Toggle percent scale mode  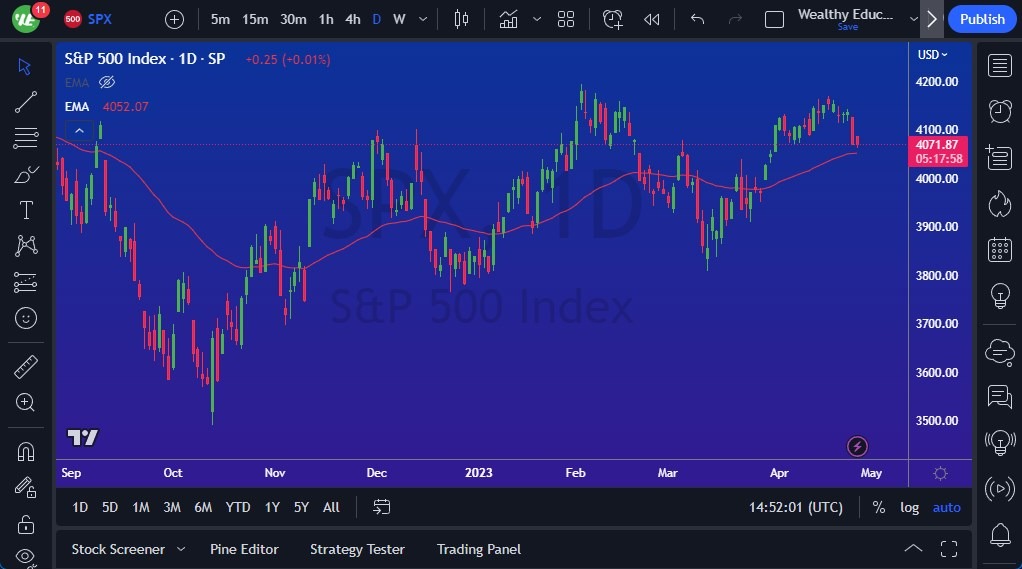(x=879, y=507)
